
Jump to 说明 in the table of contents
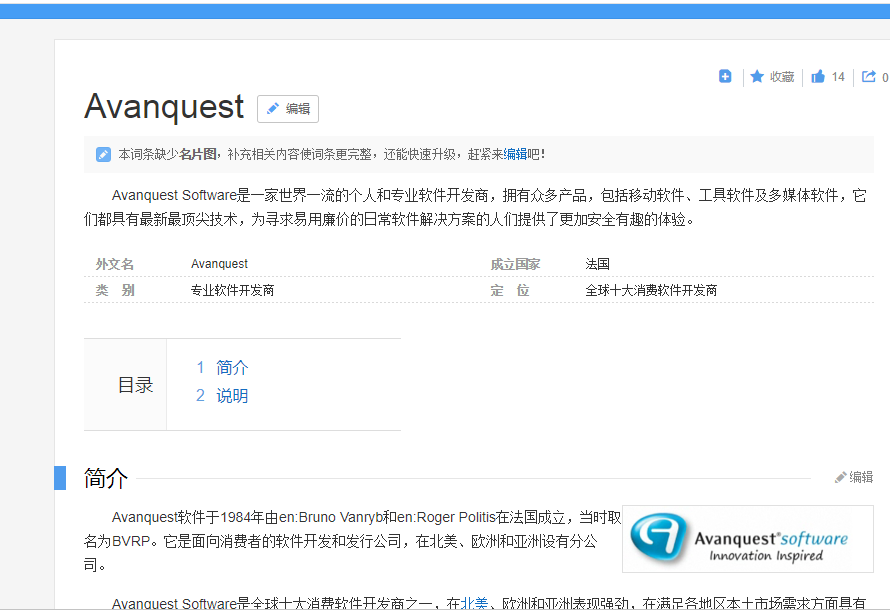[232, 396]
